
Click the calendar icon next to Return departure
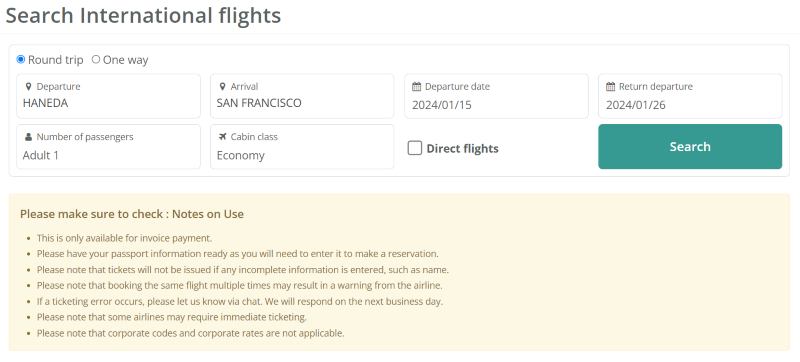(x=610, y=87)
